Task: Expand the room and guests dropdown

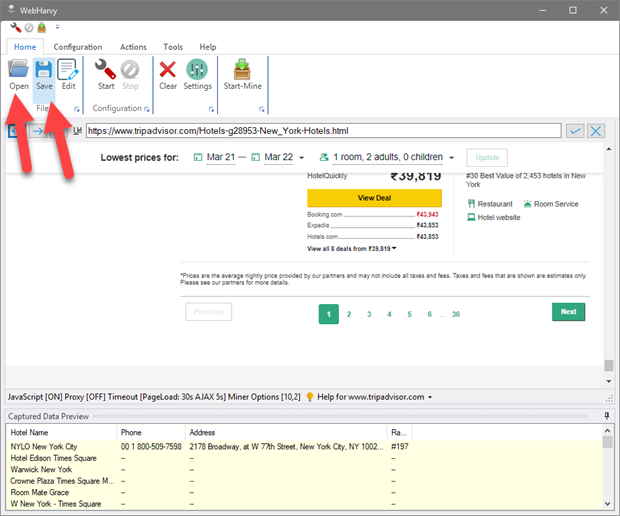Action: coord(386,158)
